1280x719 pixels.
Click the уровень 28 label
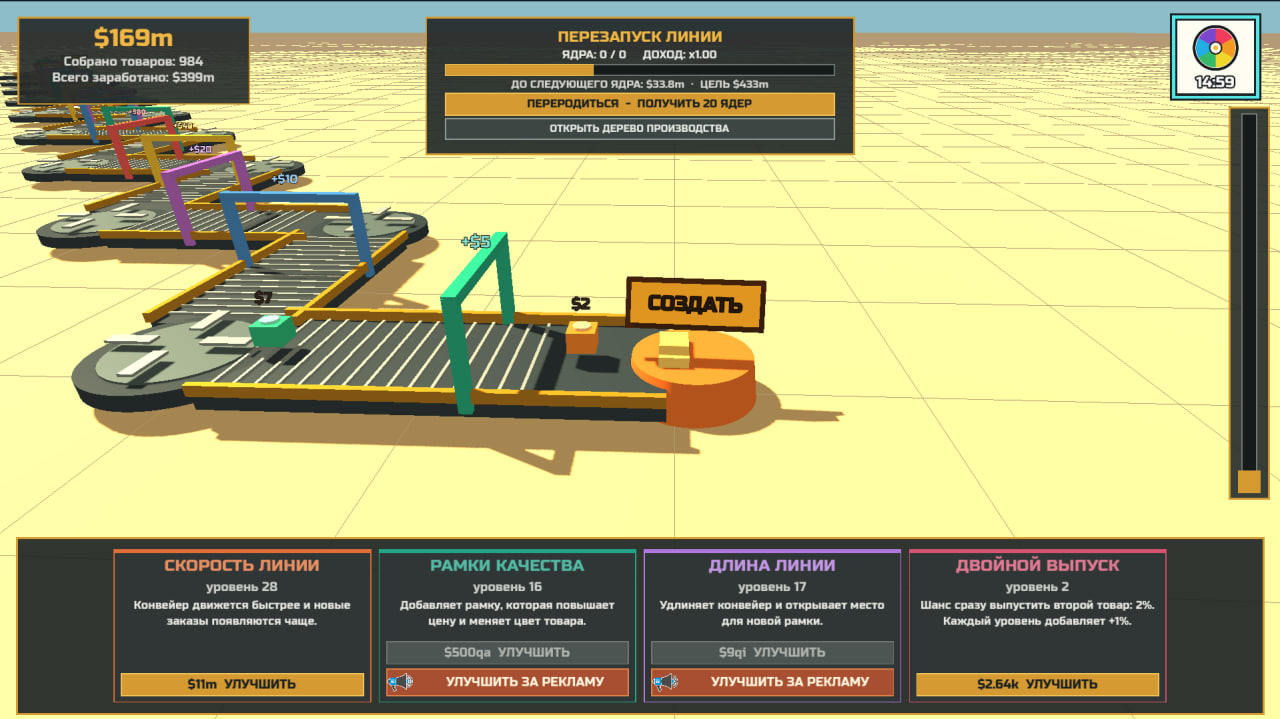pos(242,587)
